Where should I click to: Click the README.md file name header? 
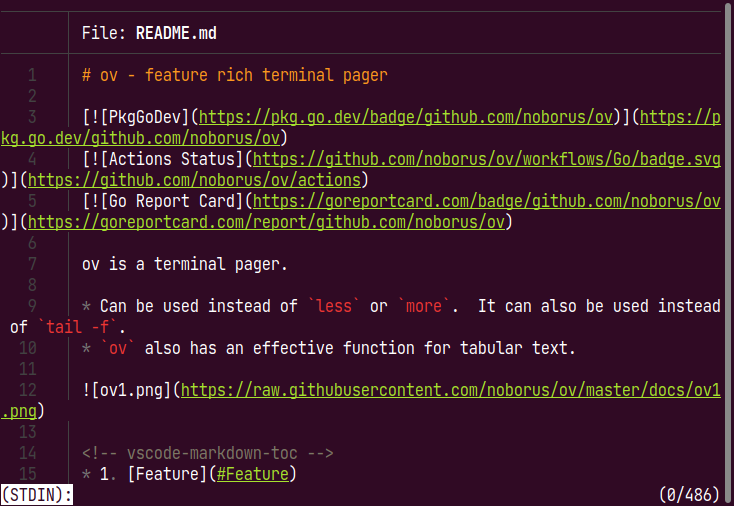(x=176, y=33)
